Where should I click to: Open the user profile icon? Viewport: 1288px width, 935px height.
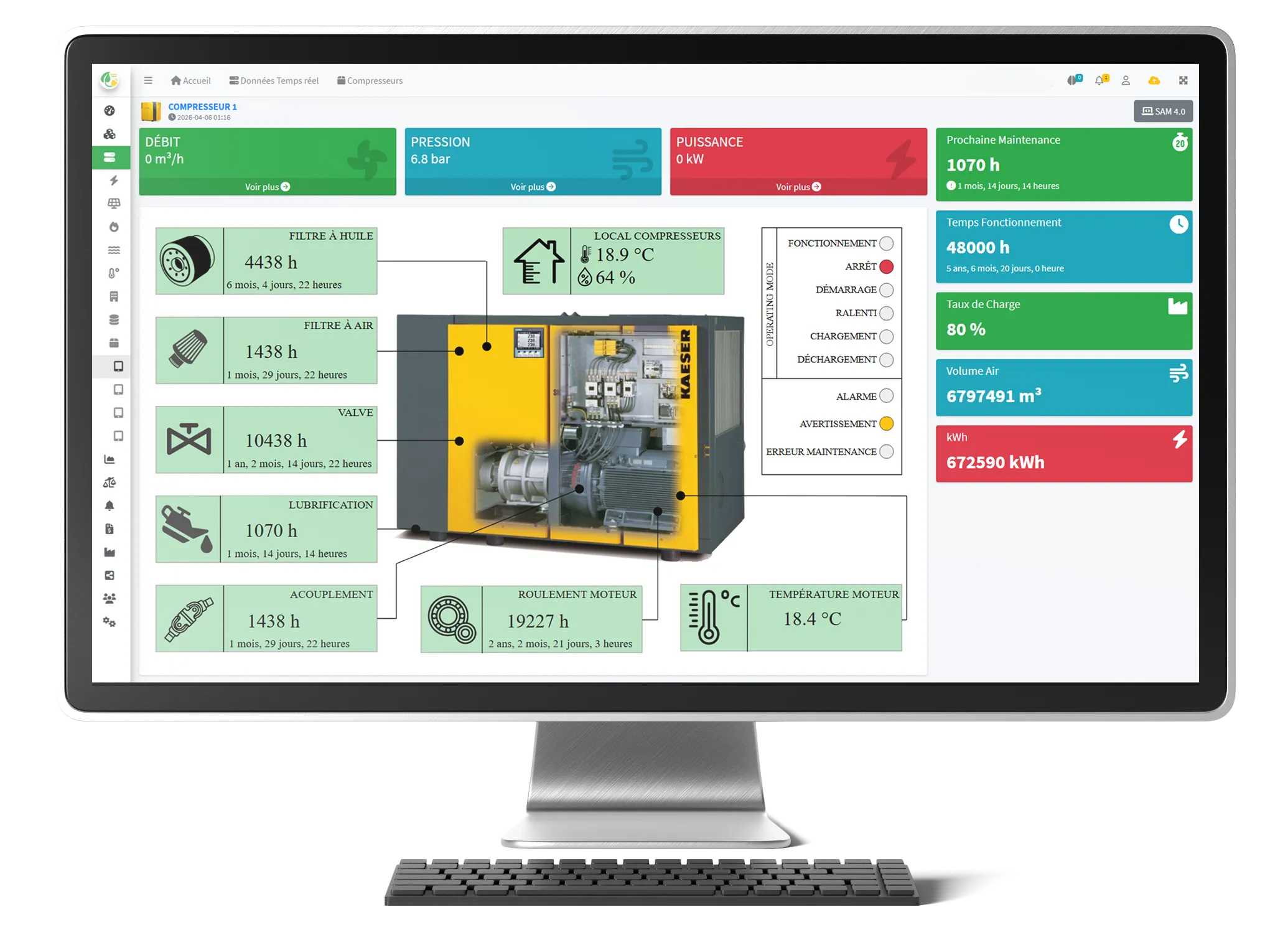pyautogui.click(x=1126, y=80)
